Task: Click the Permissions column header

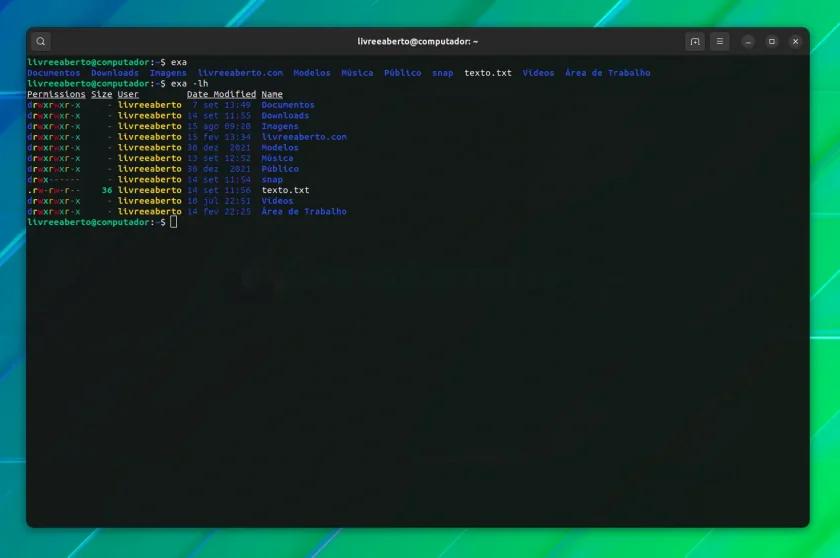Action: tap(56, 94)
